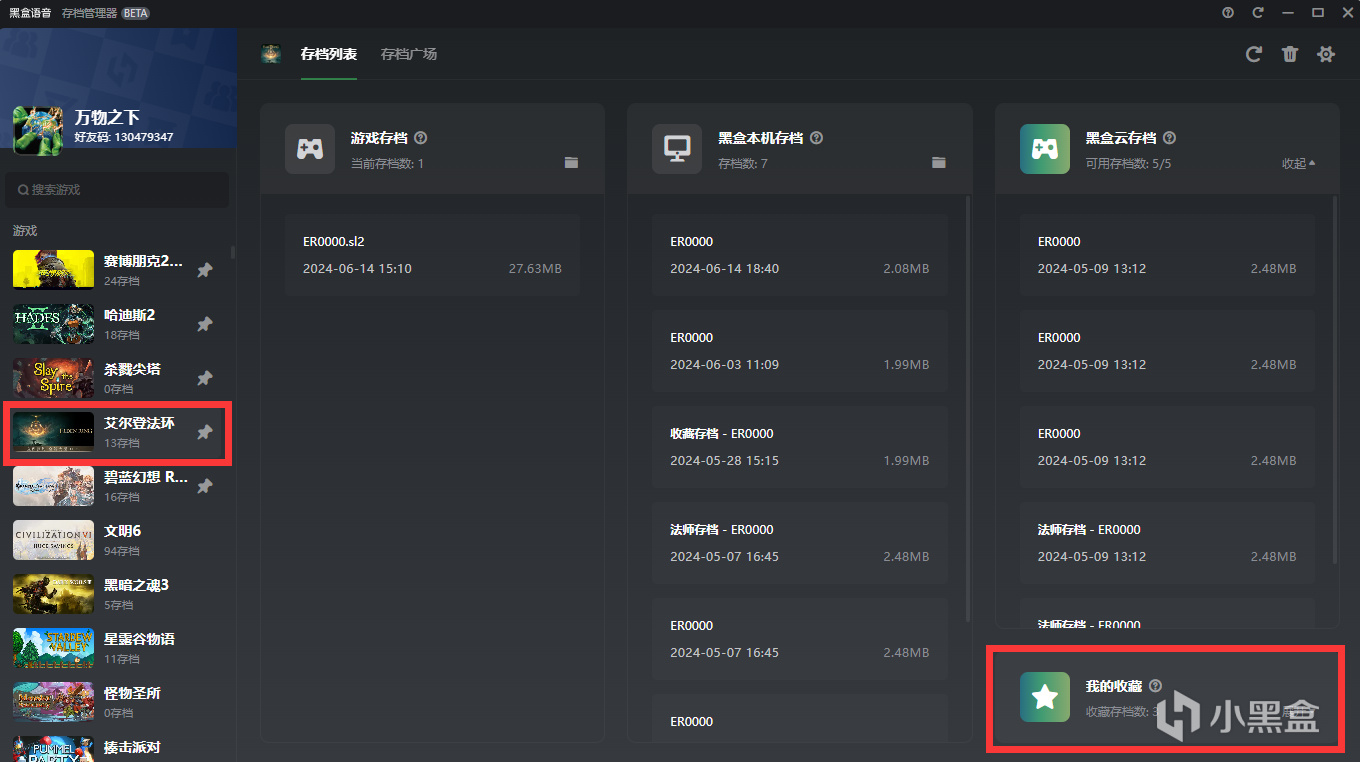The image size is (1360, 762).
Task: Select the 艾尔登法环 game entry
Action: point(118,432)
